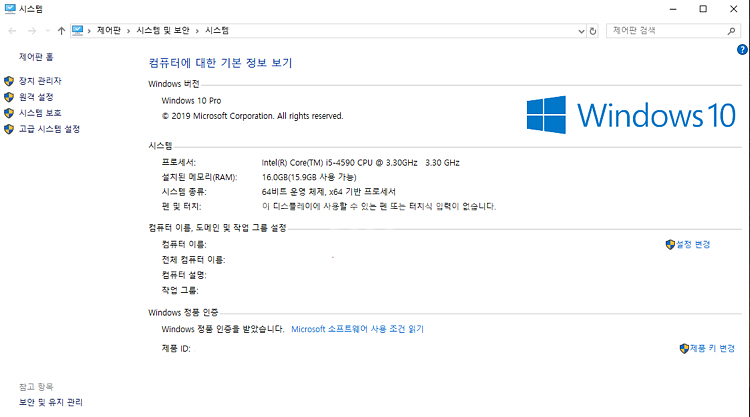Click the 컴퓨터에 대한 기본 정보 보기 heading
This screenshot has height=417, width=750.
(220, 63)
